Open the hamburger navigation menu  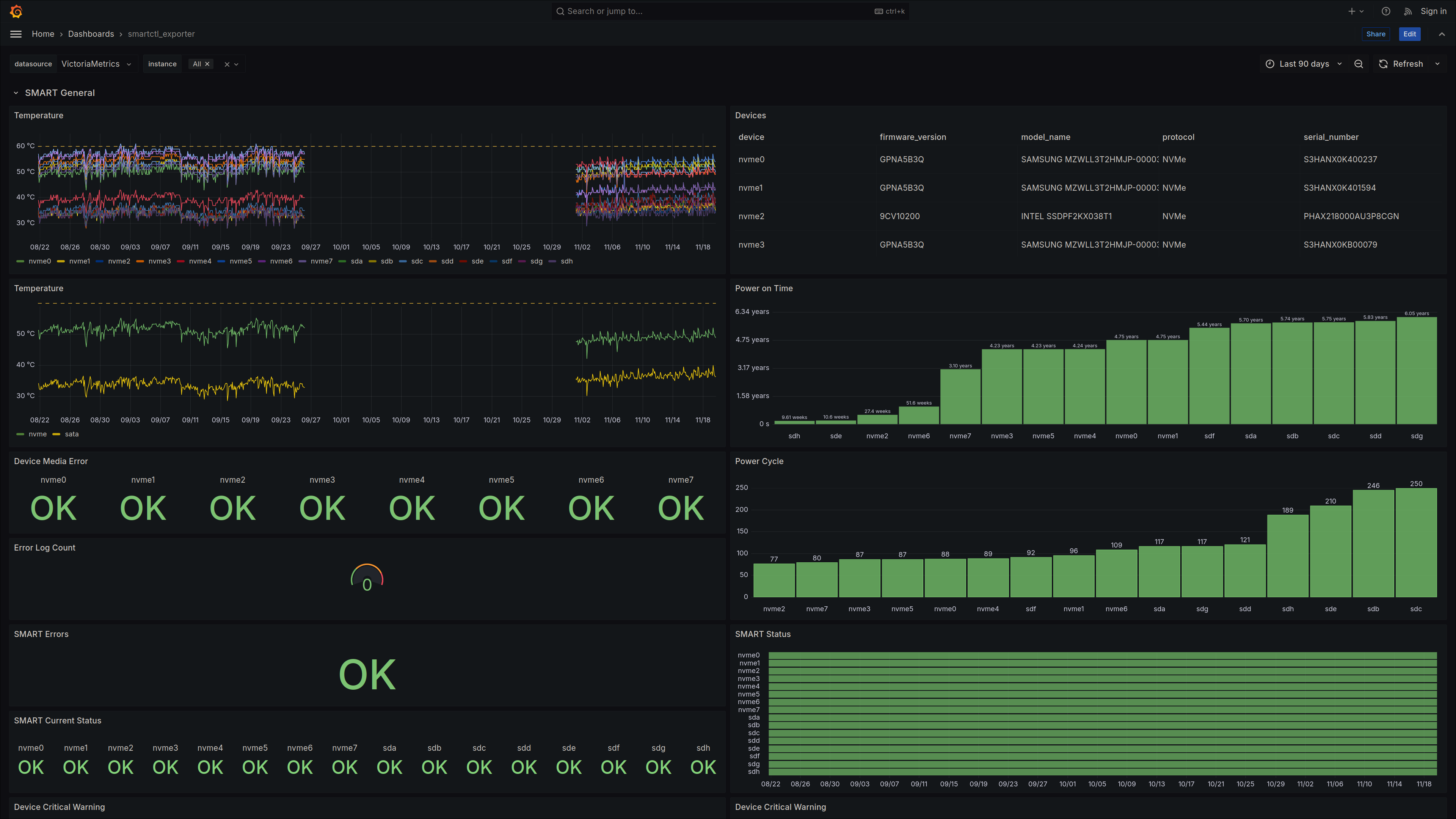[x=16, y=34]
